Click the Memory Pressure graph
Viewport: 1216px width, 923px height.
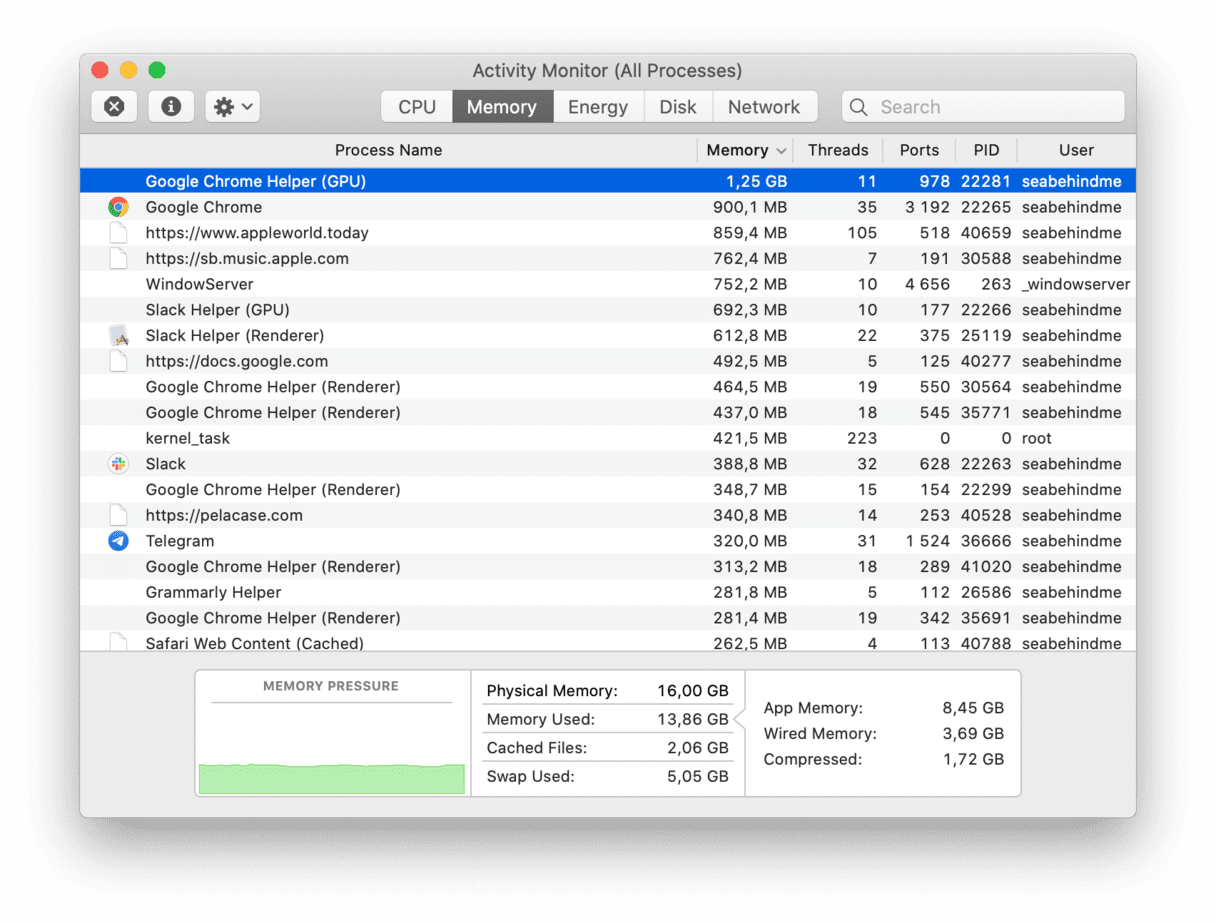[332, 745]
